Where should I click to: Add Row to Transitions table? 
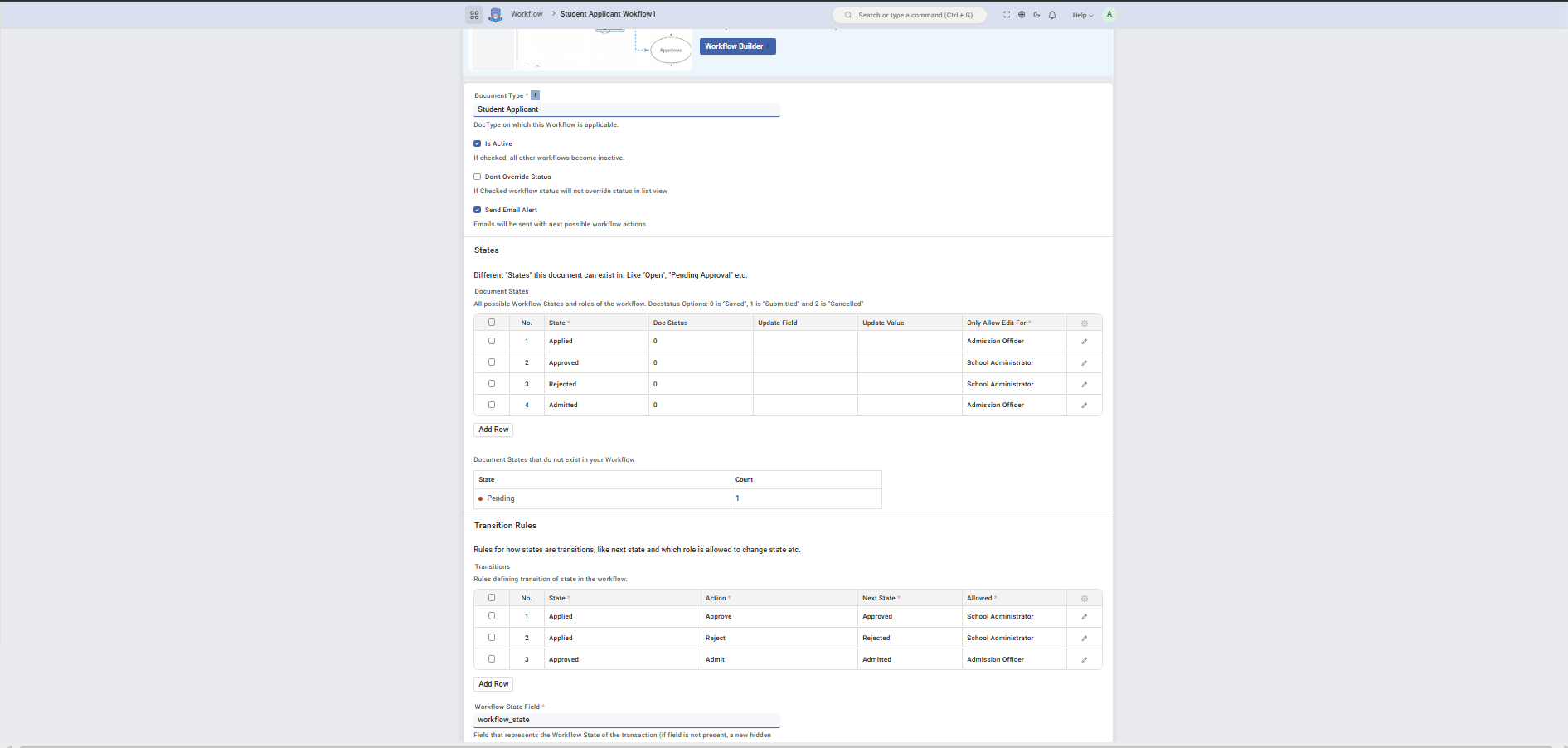point(493,684)
